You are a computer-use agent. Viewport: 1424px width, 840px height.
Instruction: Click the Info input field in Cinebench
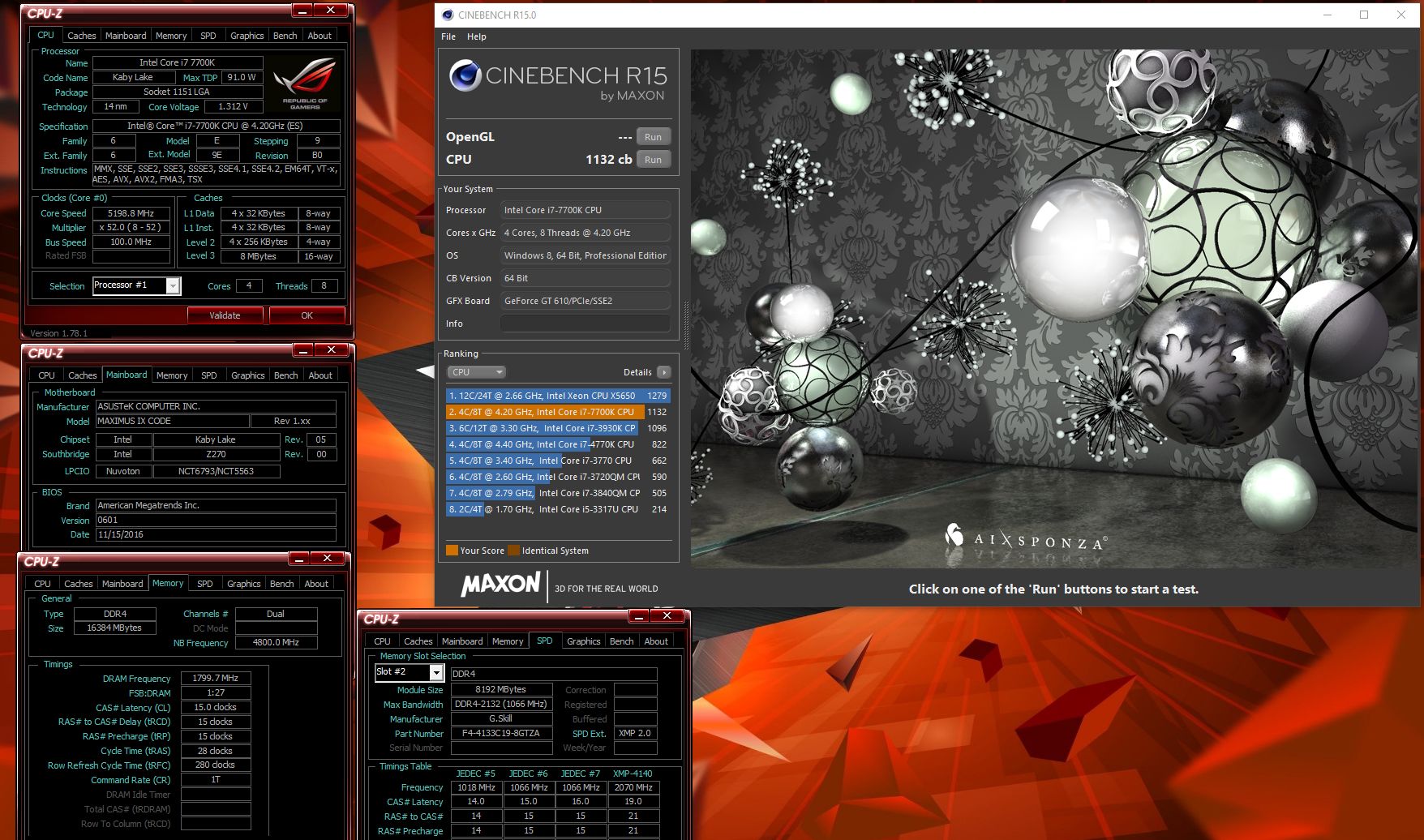585,324
